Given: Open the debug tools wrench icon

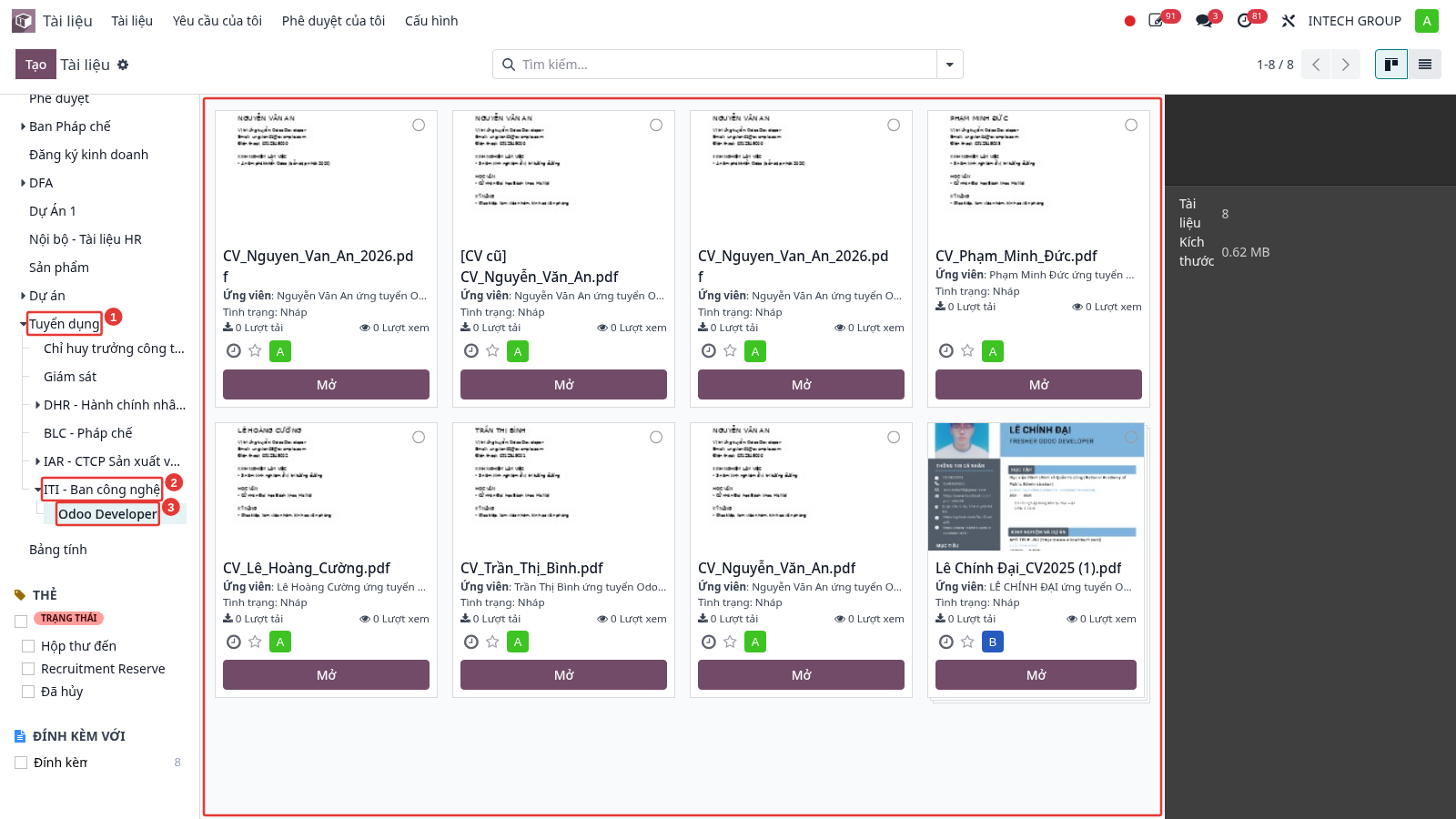Looking at the screenshot, I should point(1289,21).
